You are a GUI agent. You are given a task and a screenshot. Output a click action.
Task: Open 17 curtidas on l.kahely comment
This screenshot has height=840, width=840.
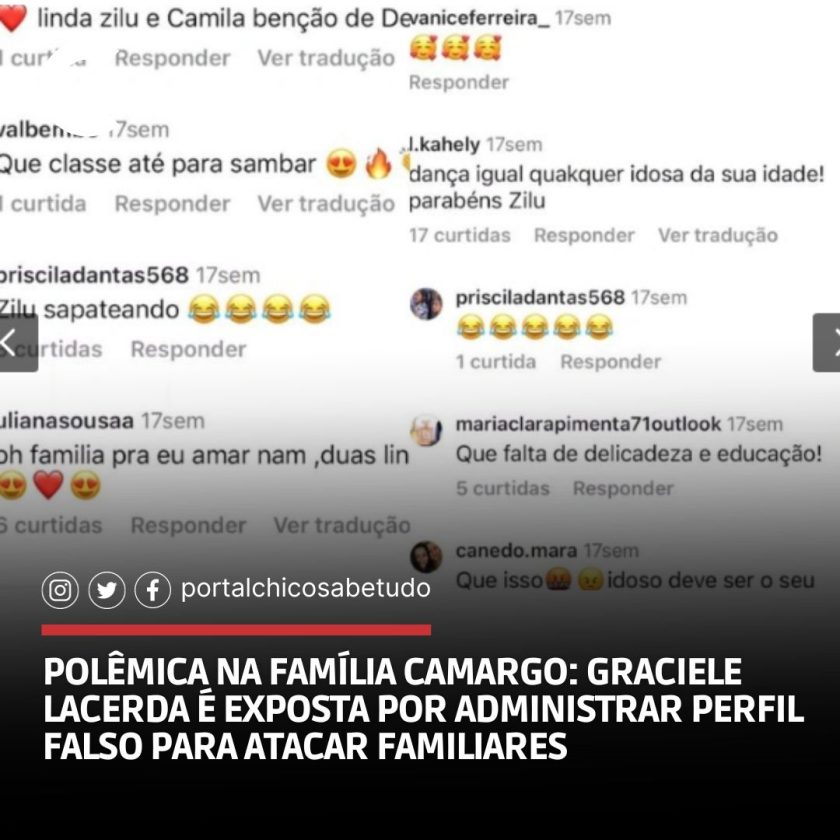coord(460,235)
